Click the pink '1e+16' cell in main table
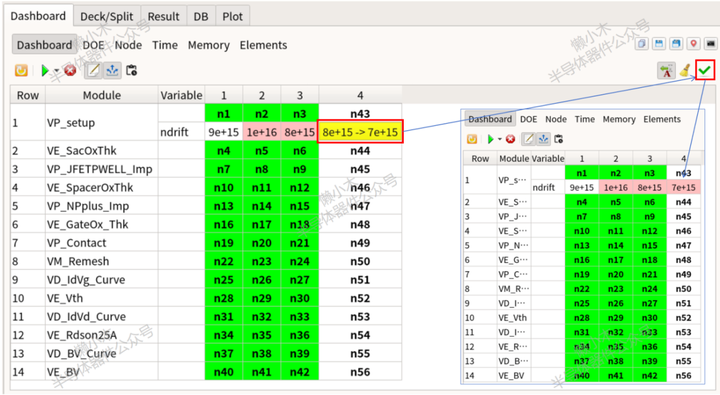The width and height of the screenshot is (720, 395). pyautogui.click(x=262, y=132)
